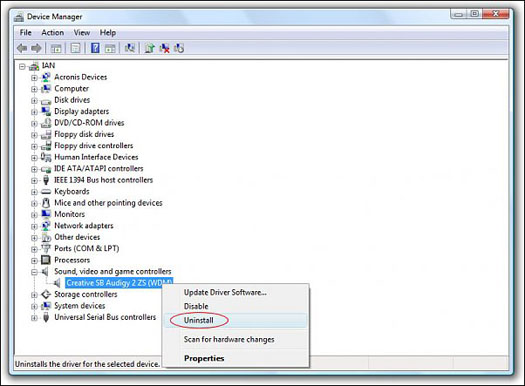525x386 pixels.
Task: Expand the Disk drives node
Action: [34, 100]
